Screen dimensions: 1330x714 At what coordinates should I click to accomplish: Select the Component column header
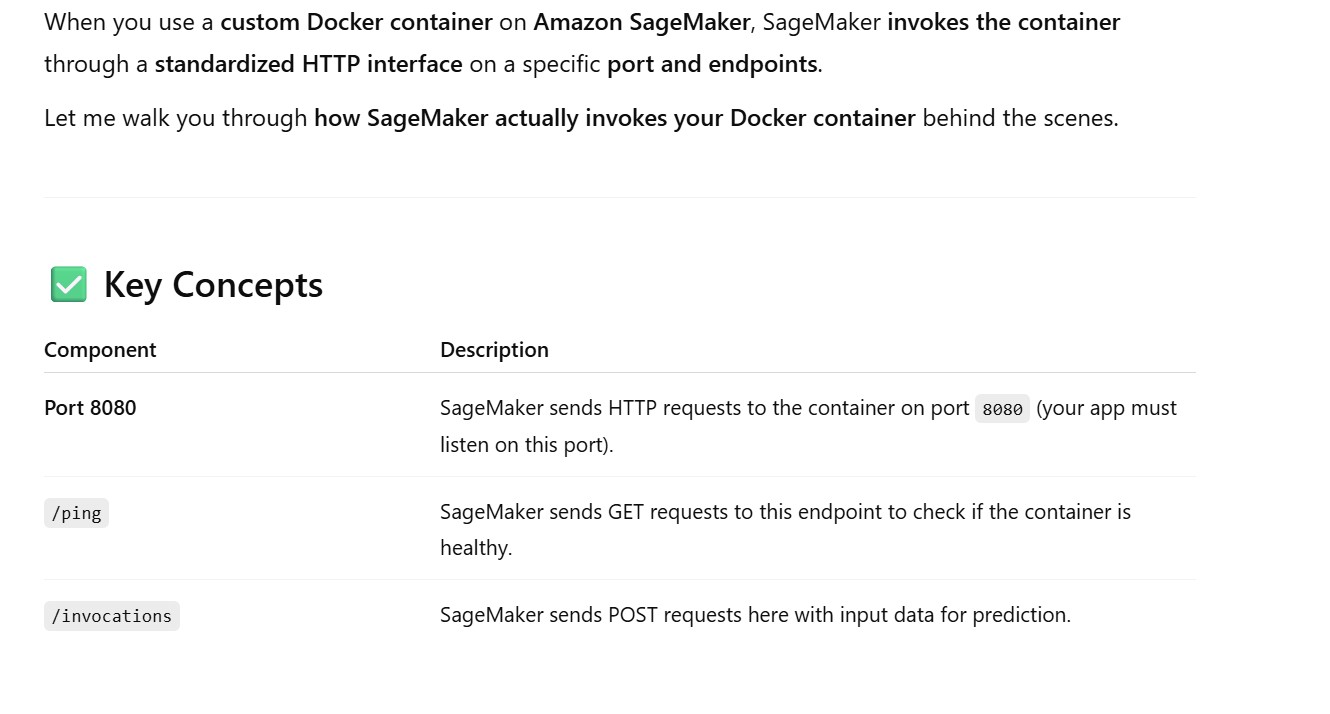click(100, 350)
